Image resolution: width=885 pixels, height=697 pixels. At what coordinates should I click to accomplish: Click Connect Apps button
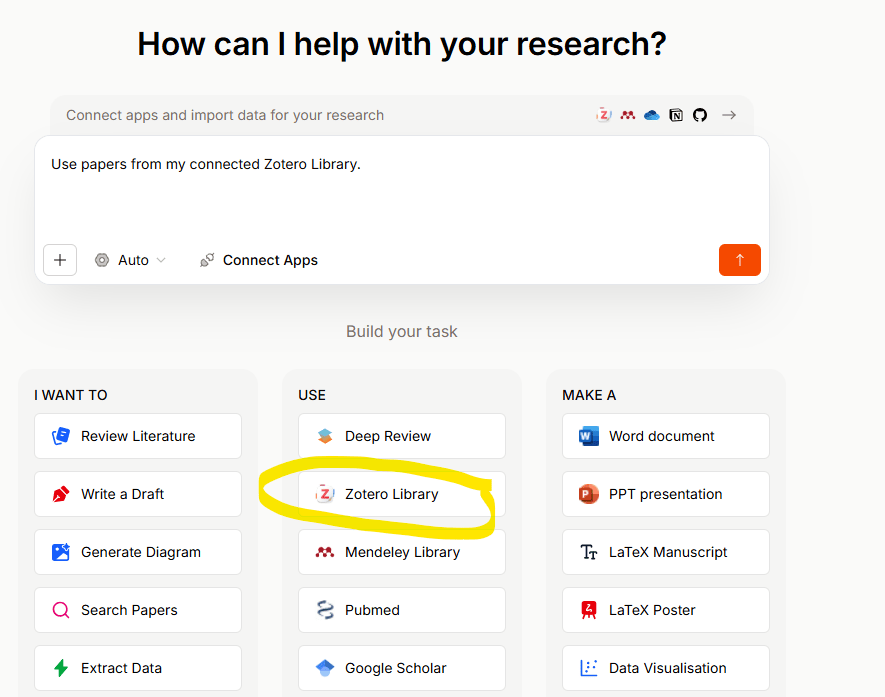(259, 260)
